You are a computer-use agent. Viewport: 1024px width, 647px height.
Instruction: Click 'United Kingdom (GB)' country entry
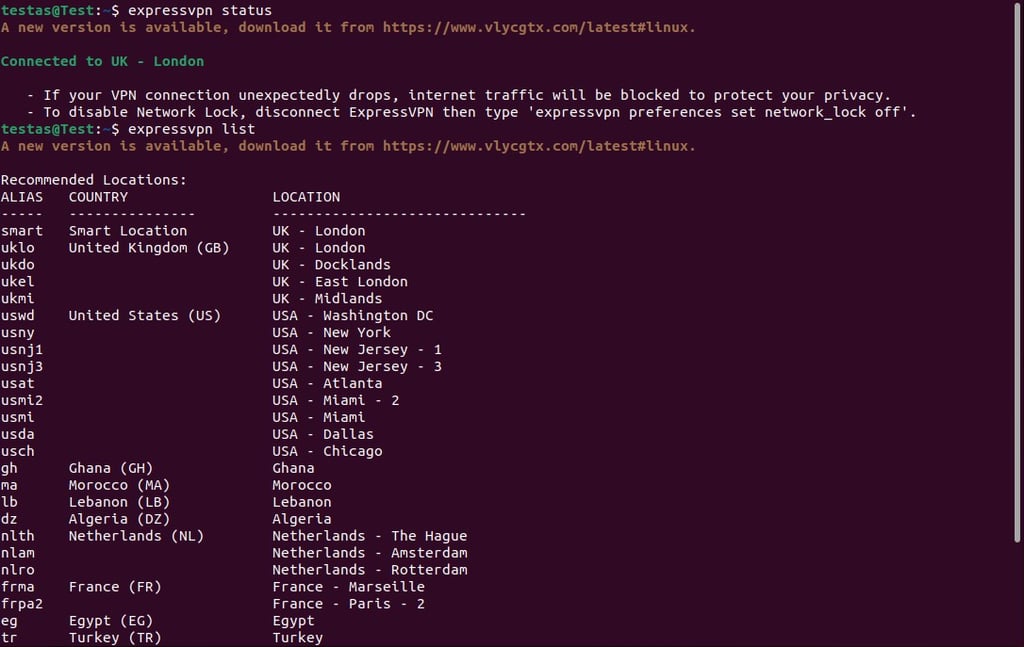tap(149, 248)
